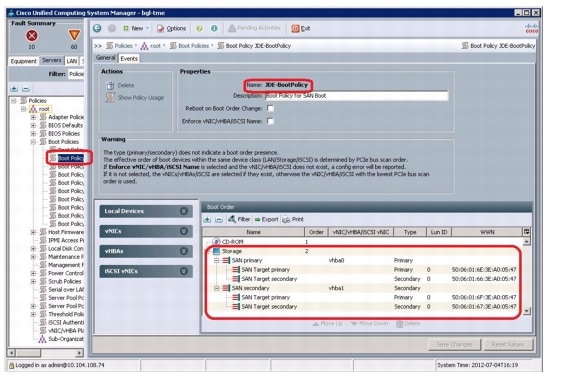Click the critical faults red icon
Viewport: 576px width, 376px height.
pos(32,36)
